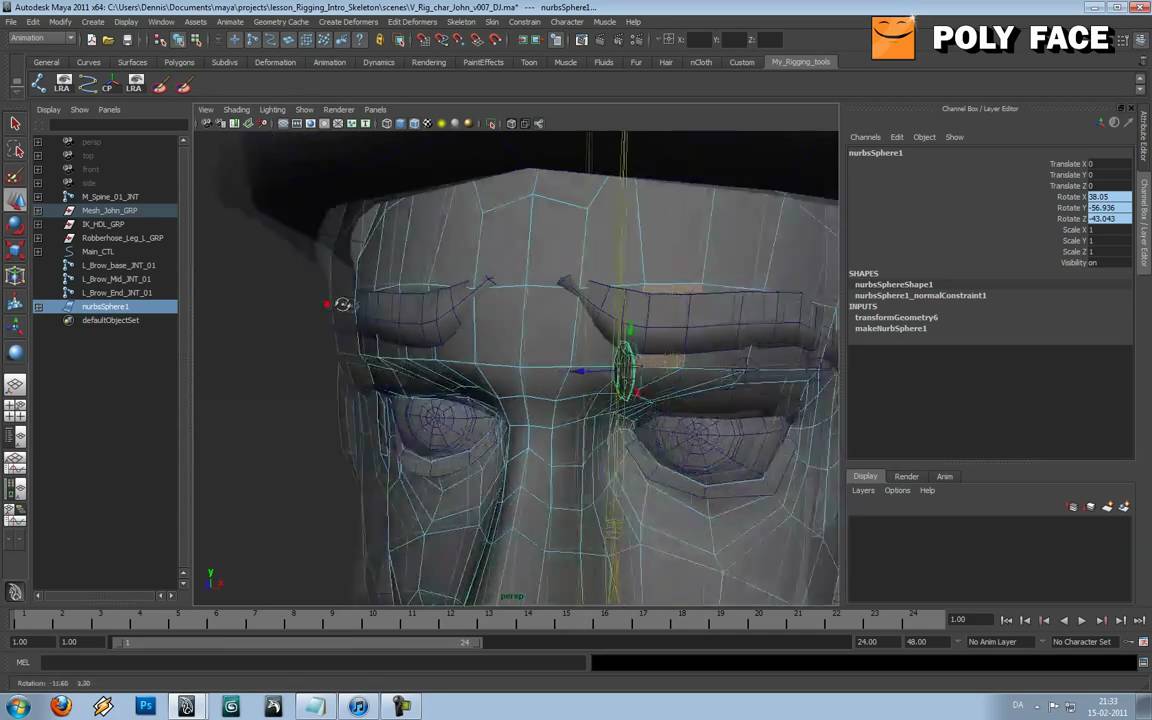Select the Joint tool on the shelf
The width and height of the screenshot is (1152, 720).
40,85
